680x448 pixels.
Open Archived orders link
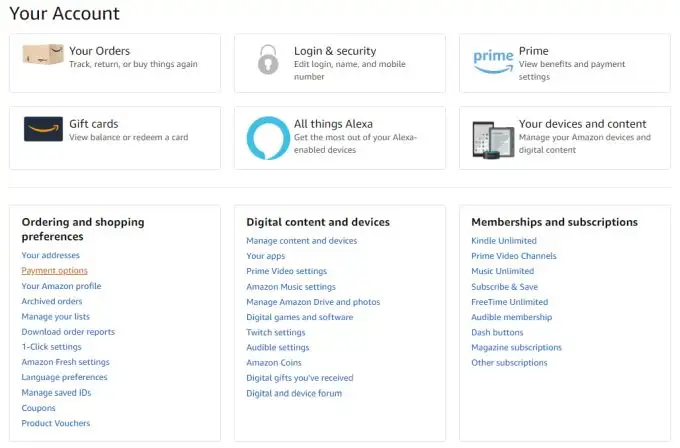point(52,301)
